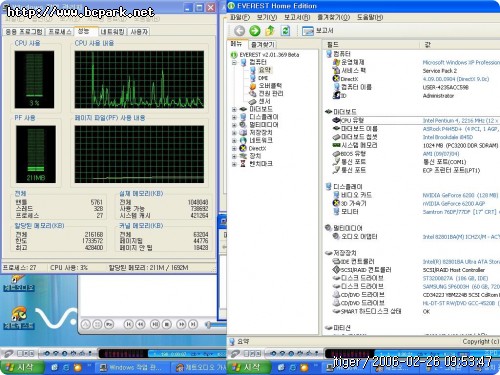Click Windows 작업 관리자 taskbar button
This screenshot has width=500, height=375.
point(132,368)
